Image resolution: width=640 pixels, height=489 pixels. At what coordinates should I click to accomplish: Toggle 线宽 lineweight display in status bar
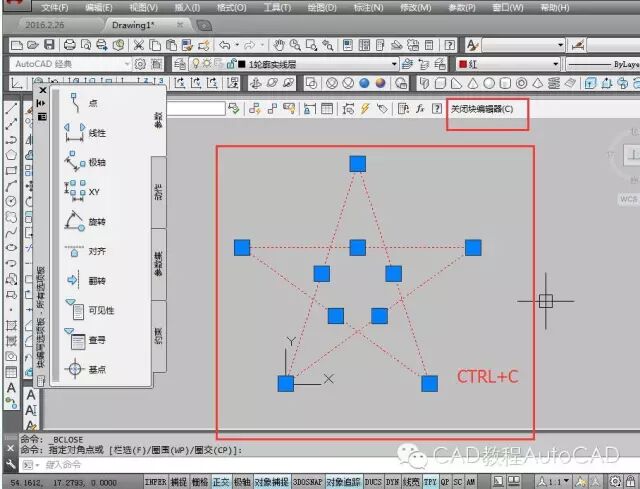[411, 482]
